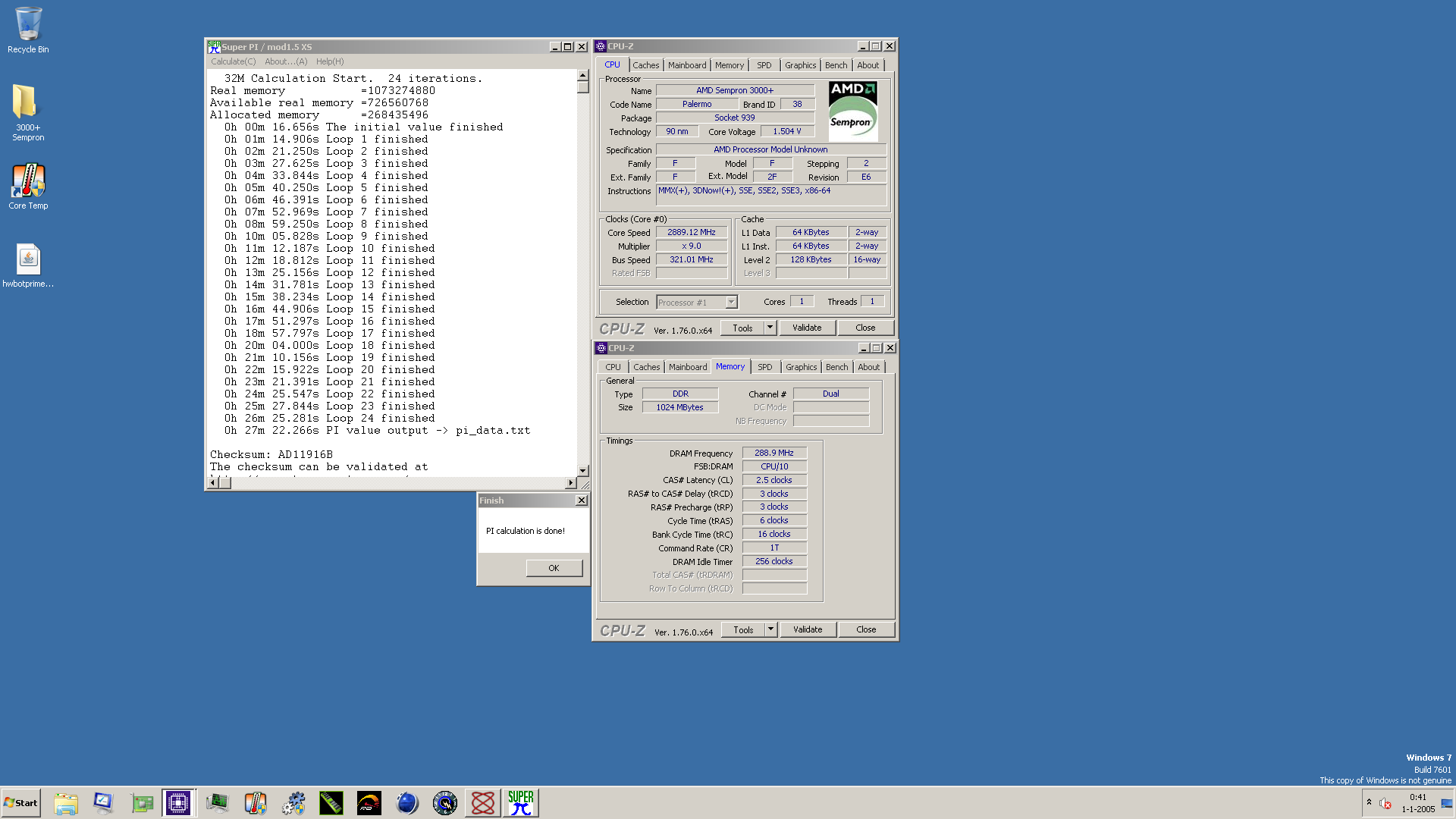Click the AMD Sempron 3000+ name field
Screen dimensions: 1456x819
[x=735, y=90]
